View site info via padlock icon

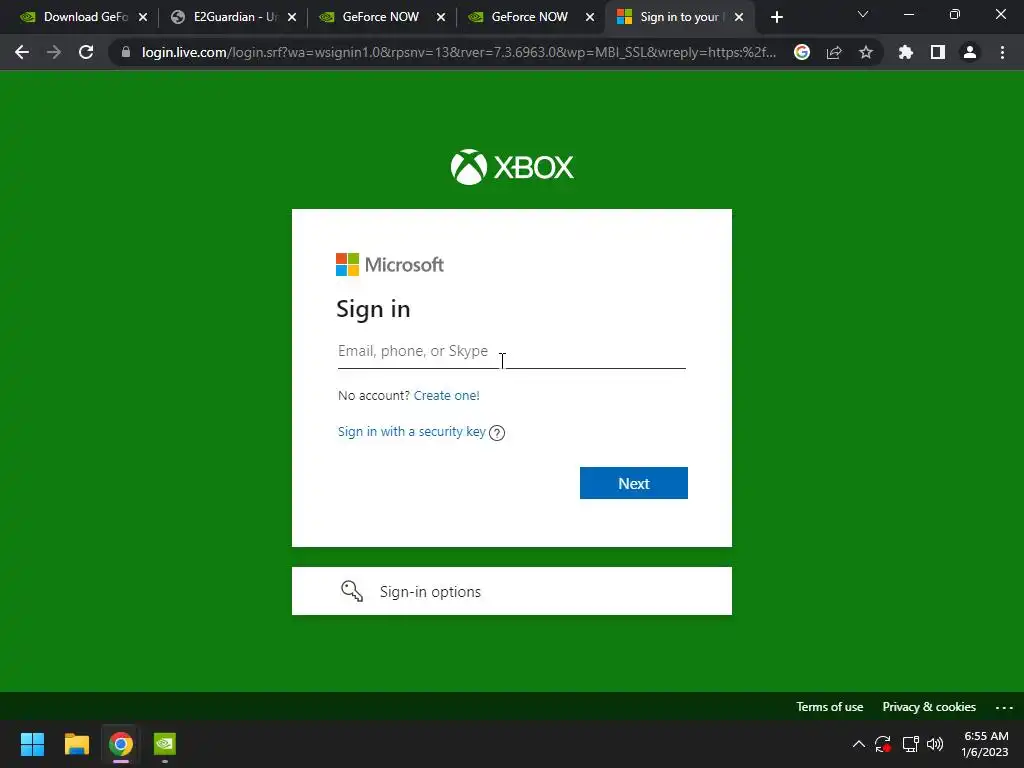(126, 52)
